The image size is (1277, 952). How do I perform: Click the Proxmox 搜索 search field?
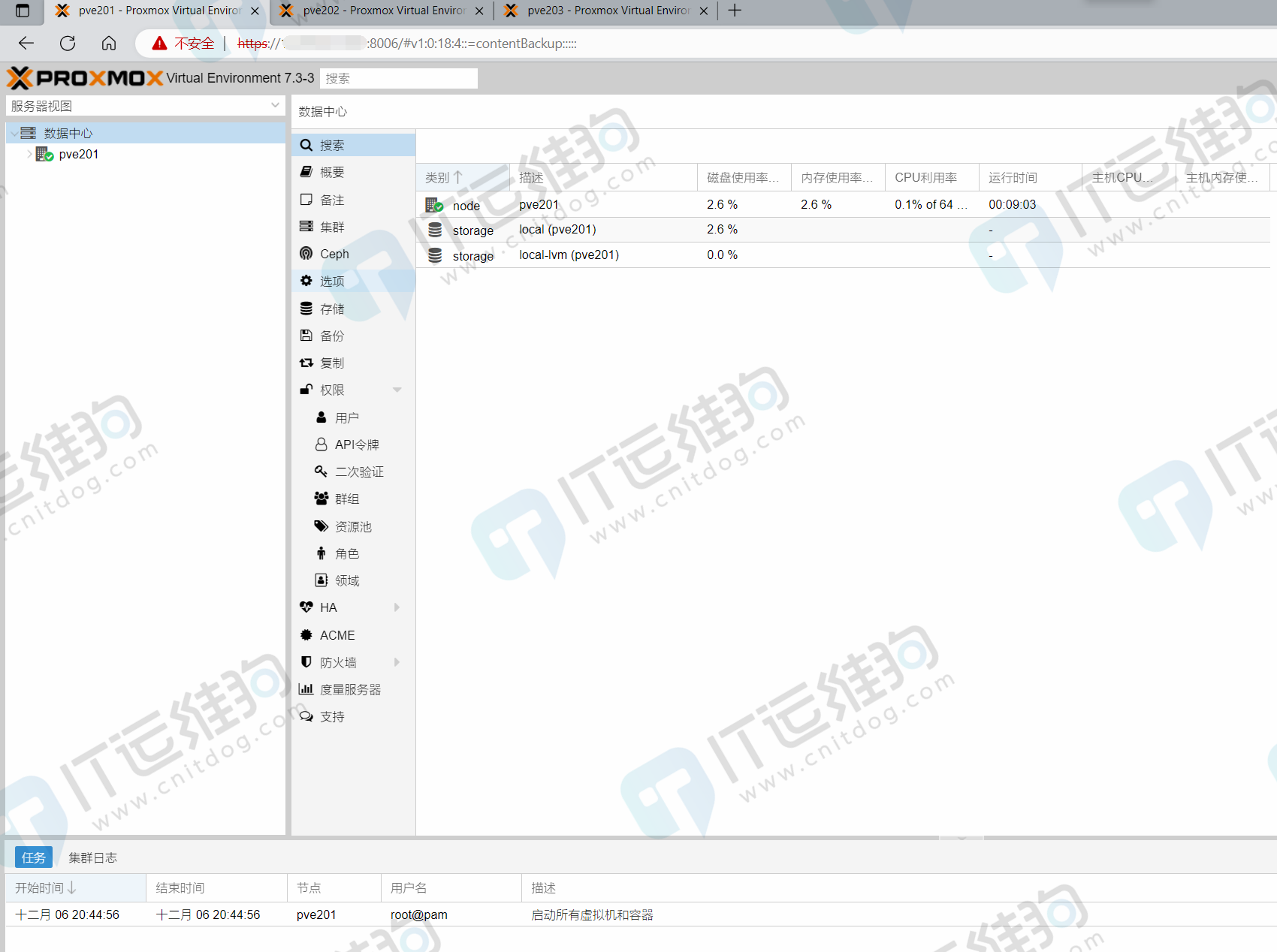click(x=399, y=78)
